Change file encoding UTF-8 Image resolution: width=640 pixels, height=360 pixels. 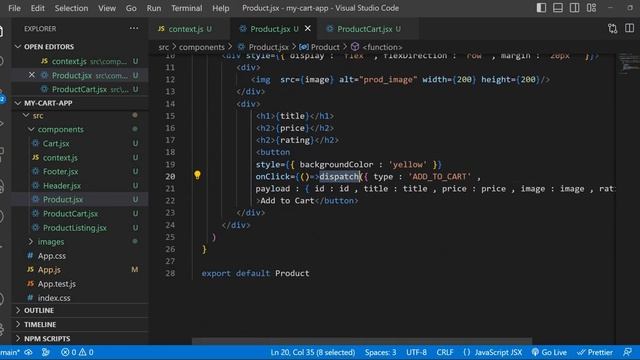(416, 352)
